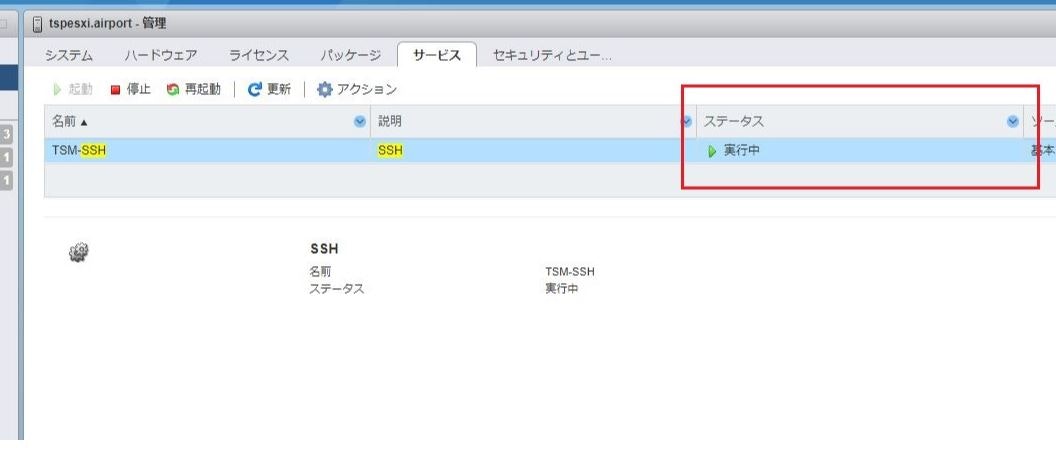Open the ライセンス tab

(259, 55)
